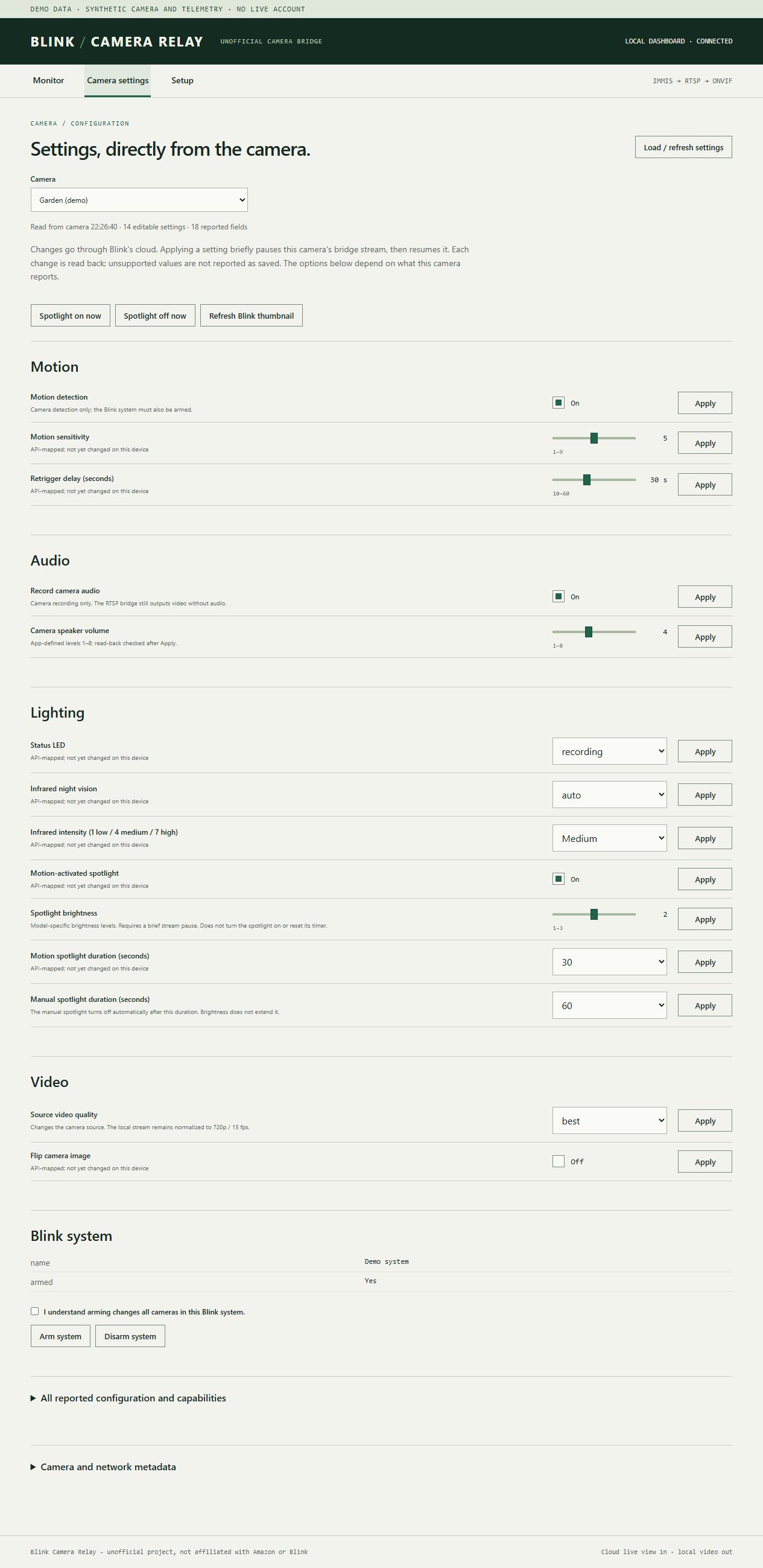Click the Demo system name value
Screen dimensions: 763x1568
pos(387,1261)
